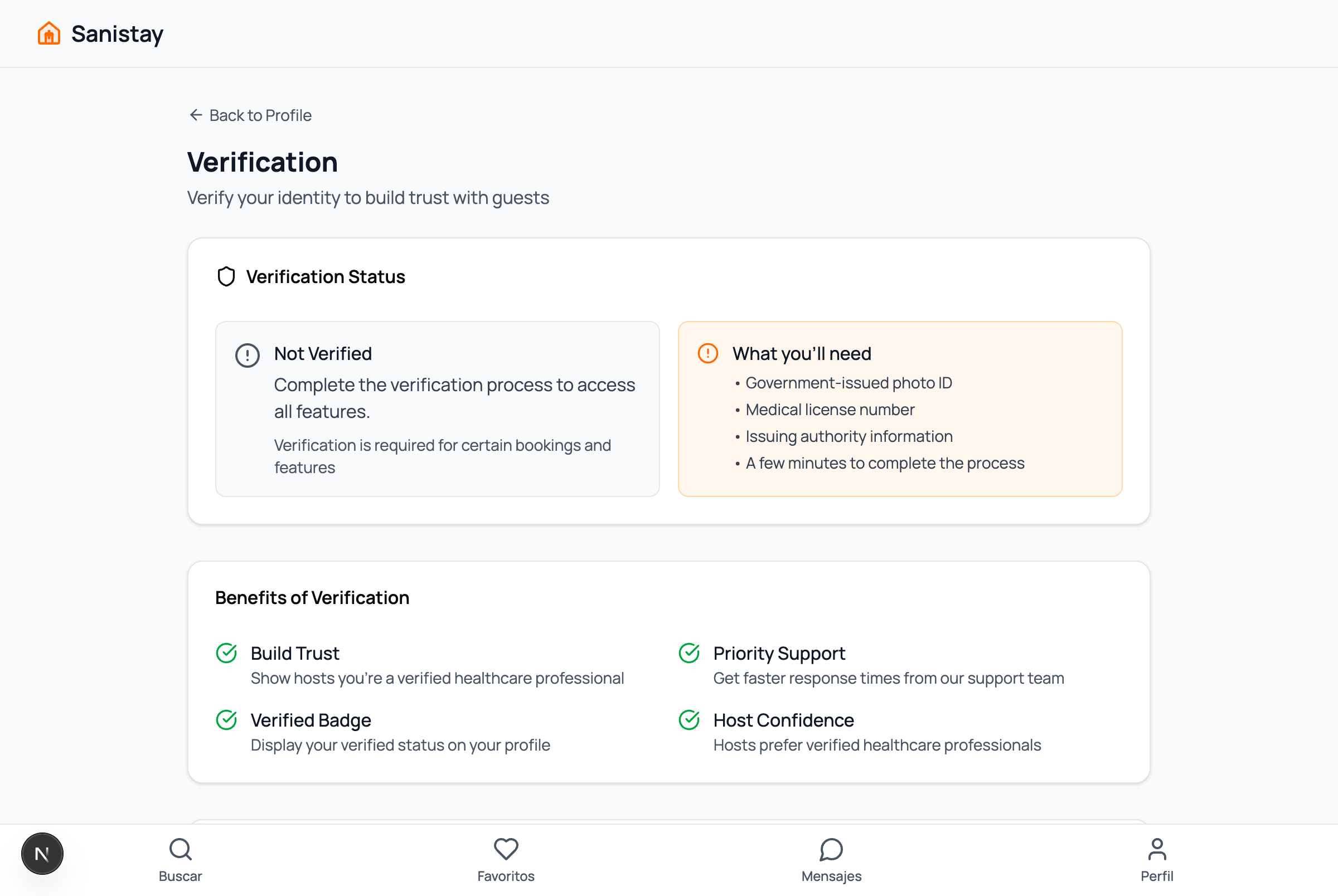Click the green checkmark beside Verified Badge
The height and width of the screenshot is (896, 1338).
tap(226, 720)
